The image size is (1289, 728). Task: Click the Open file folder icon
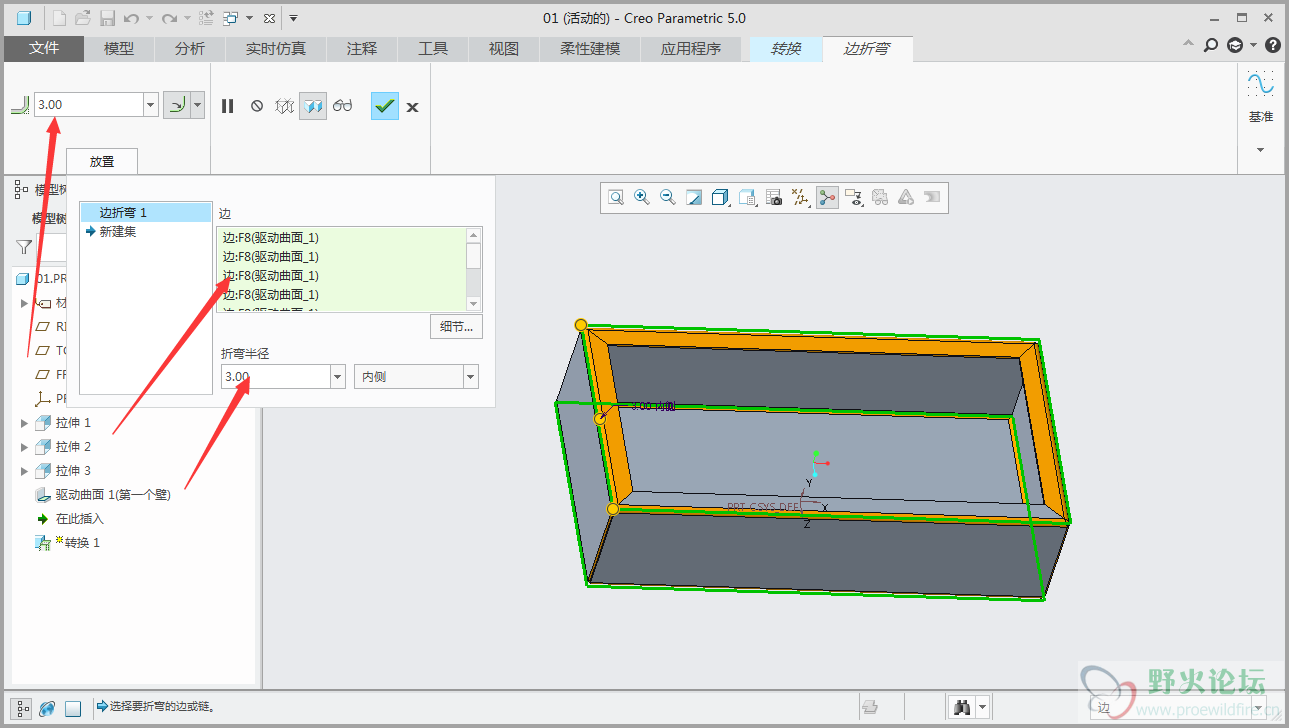coord(83,18)
